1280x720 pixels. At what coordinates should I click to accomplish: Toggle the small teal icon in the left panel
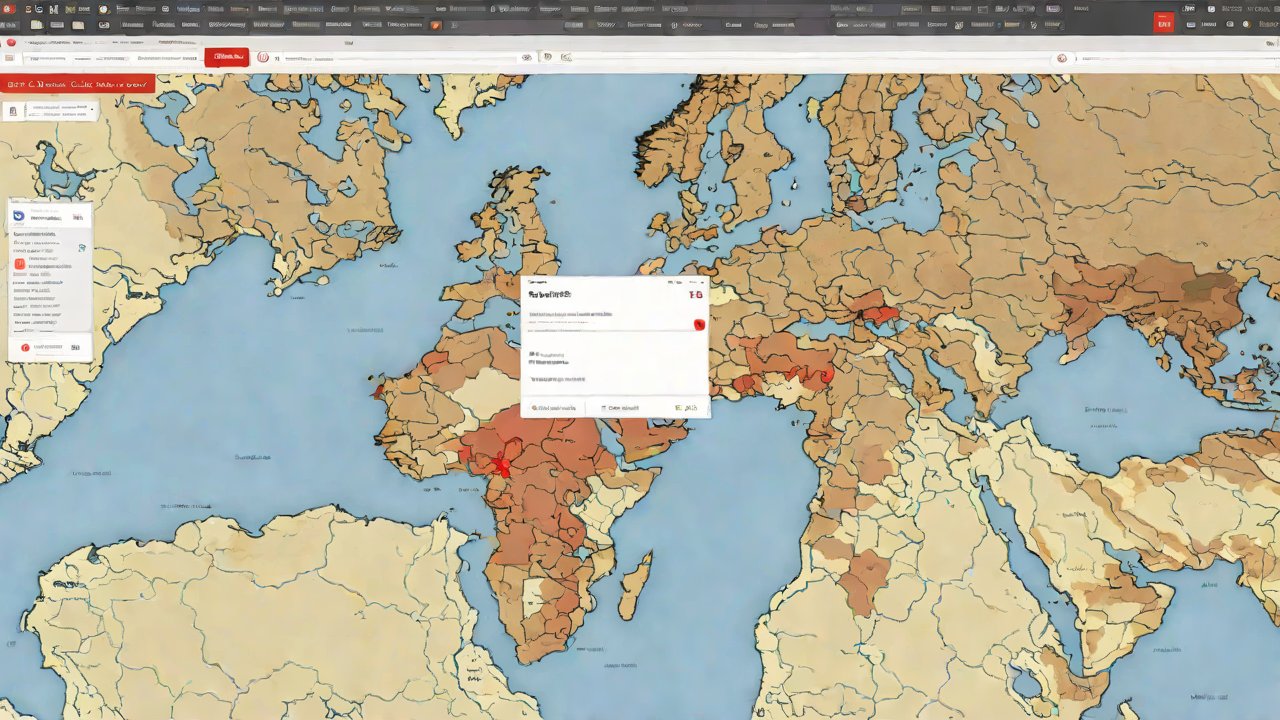[82, 248]
